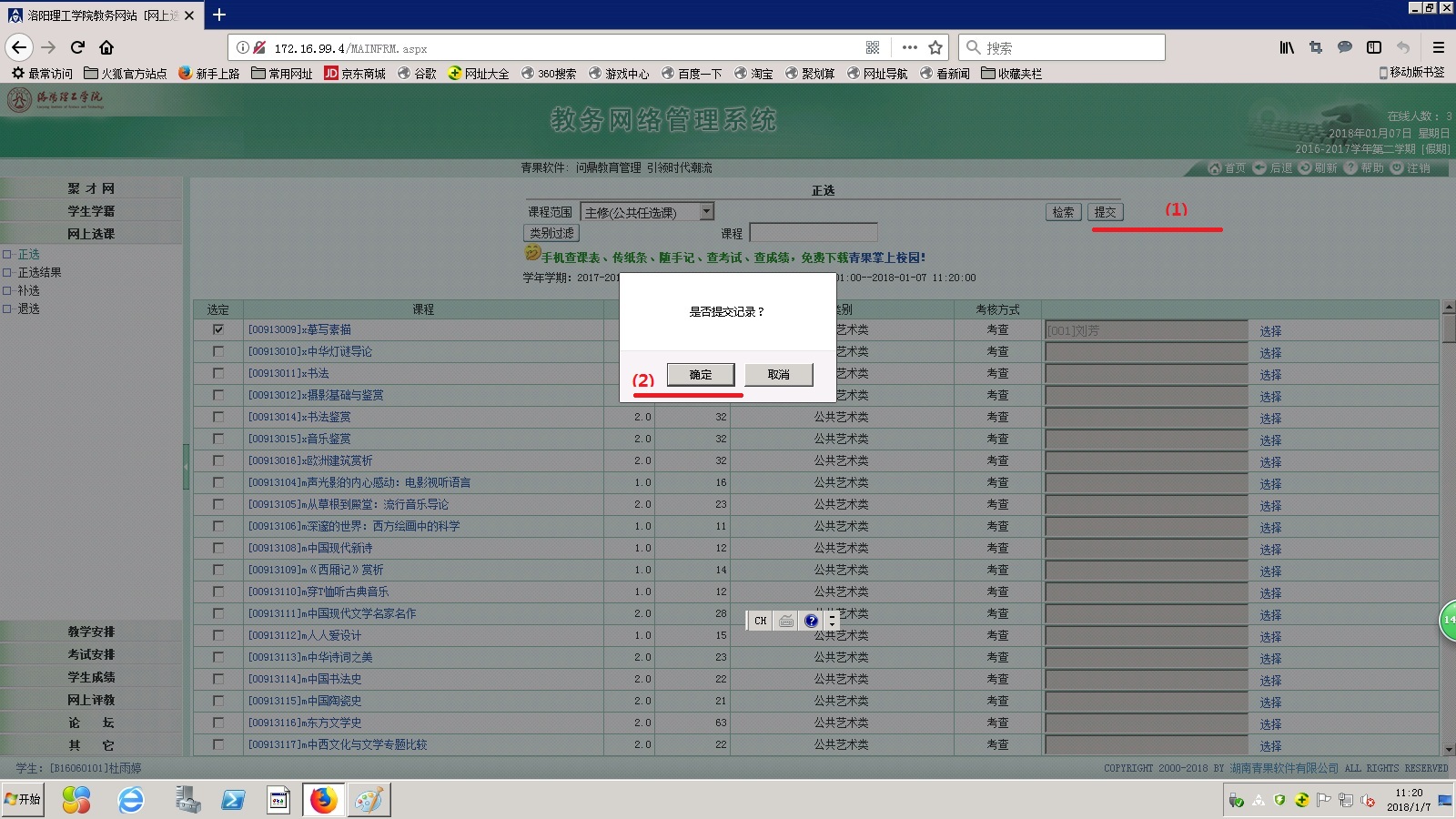Check the 中华灯谜导论 course checkbox
Image resolution: width=1456 pixels, height=819 pixels.
tap(218, 351)
